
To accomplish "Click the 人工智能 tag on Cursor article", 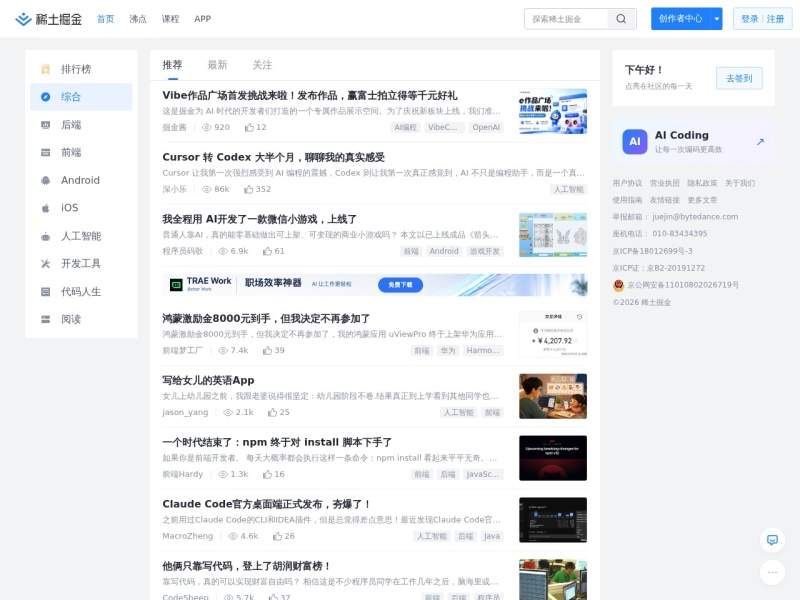I will click(x=568, y=189).
